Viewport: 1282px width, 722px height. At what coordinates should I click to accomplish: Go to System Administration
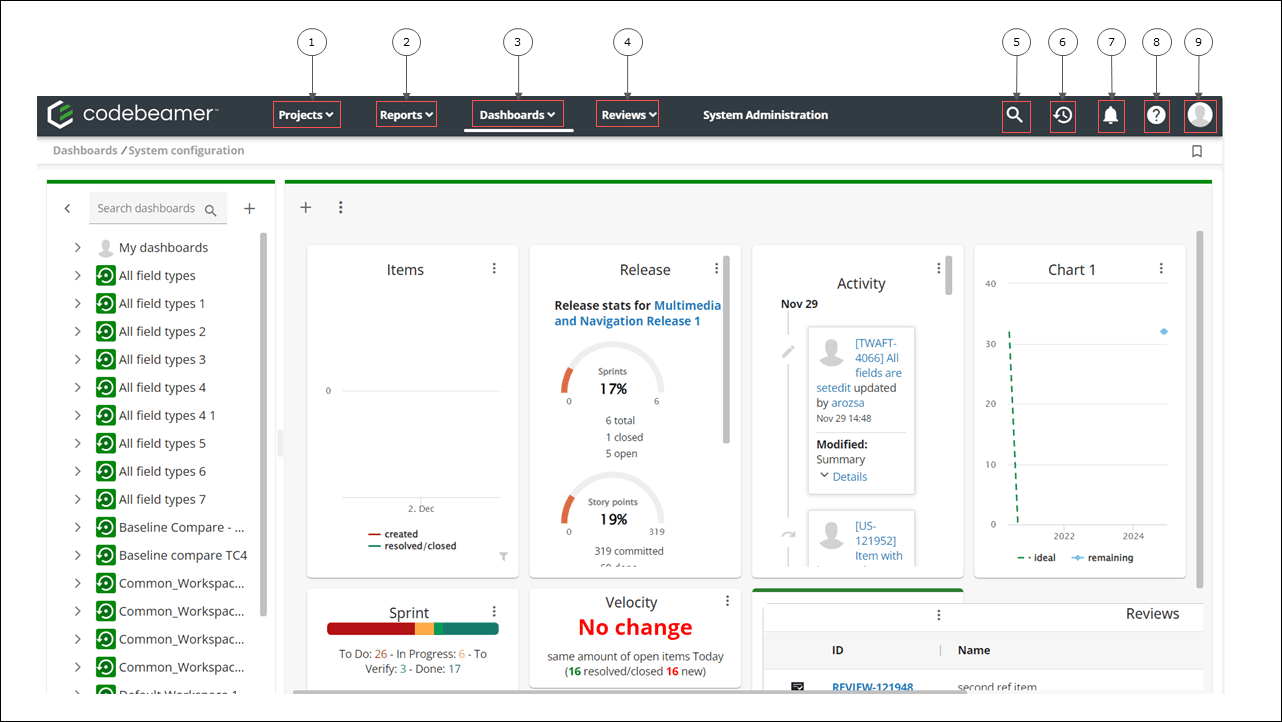click(765, 115)
